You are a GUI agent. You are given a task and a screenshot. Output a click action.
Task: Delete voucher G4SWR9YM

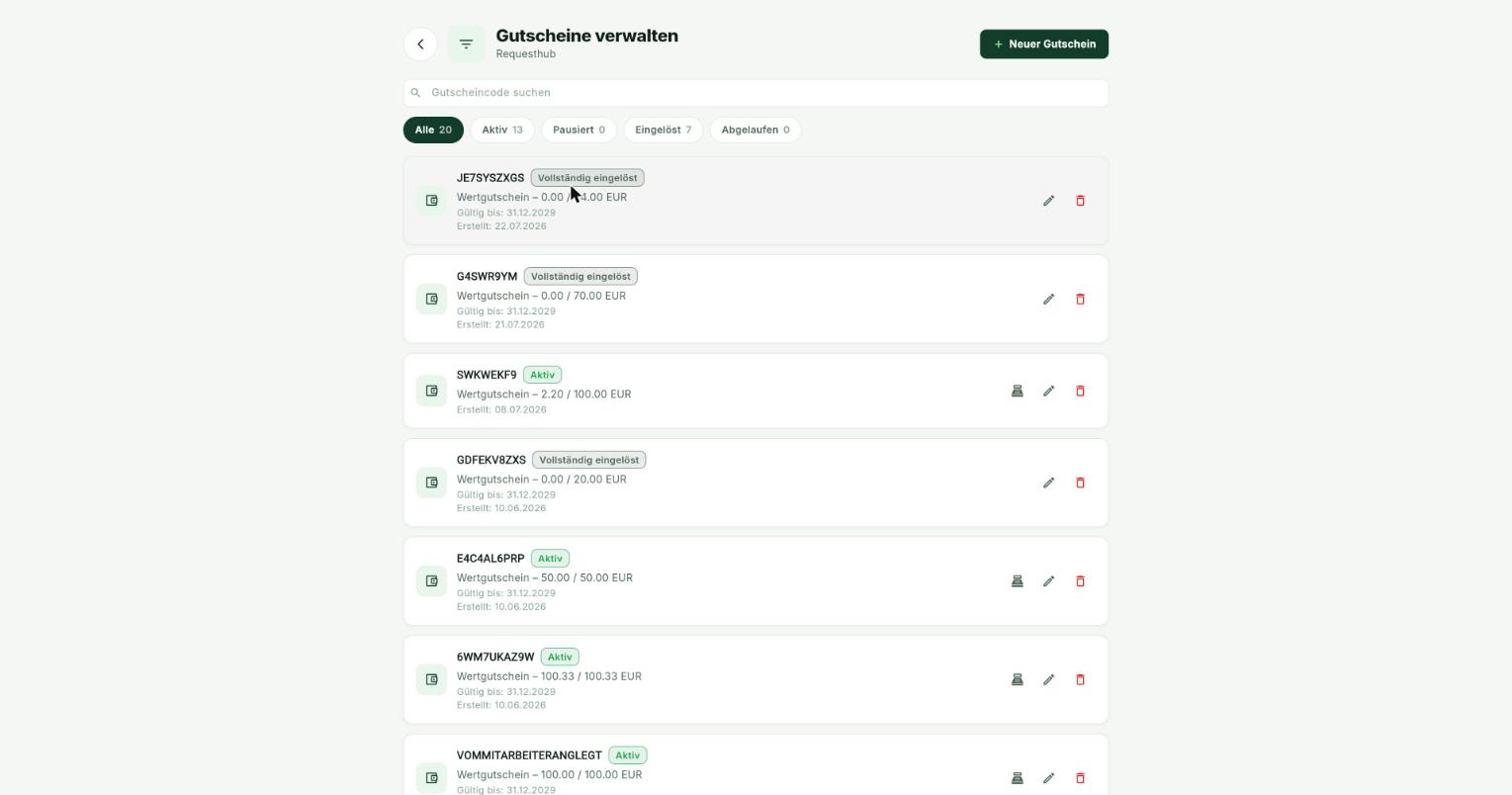[x=1080, y=299]
